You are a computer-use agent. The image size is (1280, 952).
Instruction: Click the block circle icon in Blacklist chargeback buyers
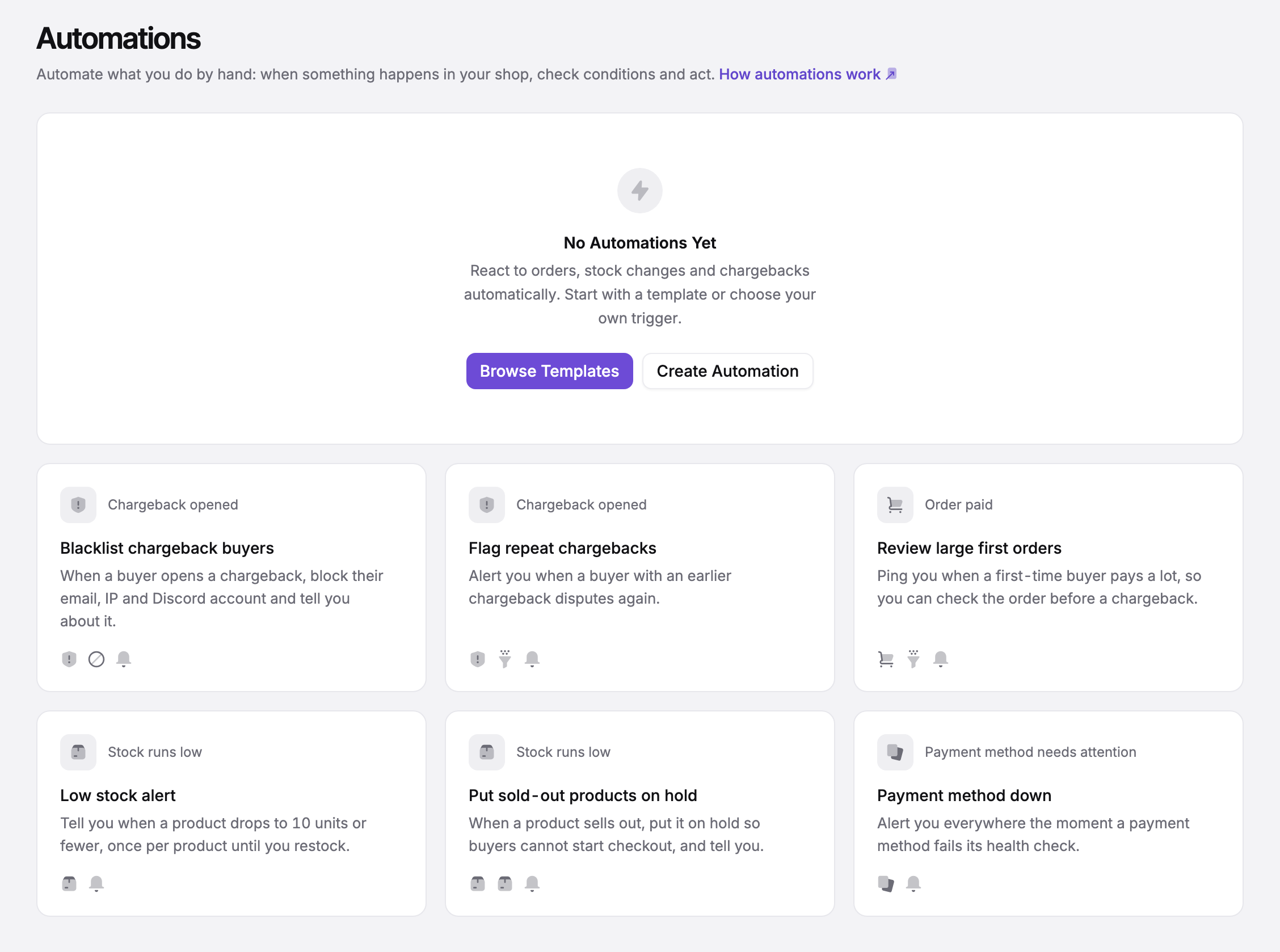[96, 659]
